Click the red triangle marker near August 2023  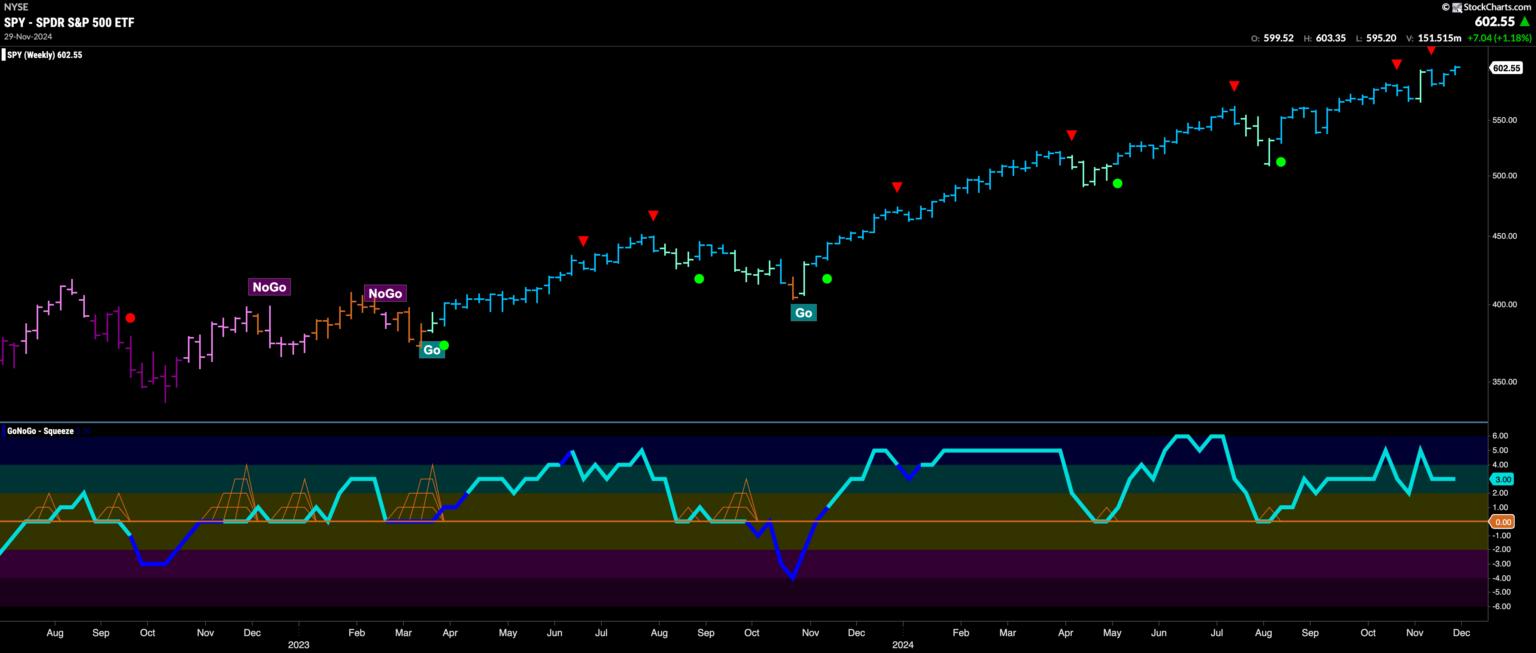pos(653,215)
